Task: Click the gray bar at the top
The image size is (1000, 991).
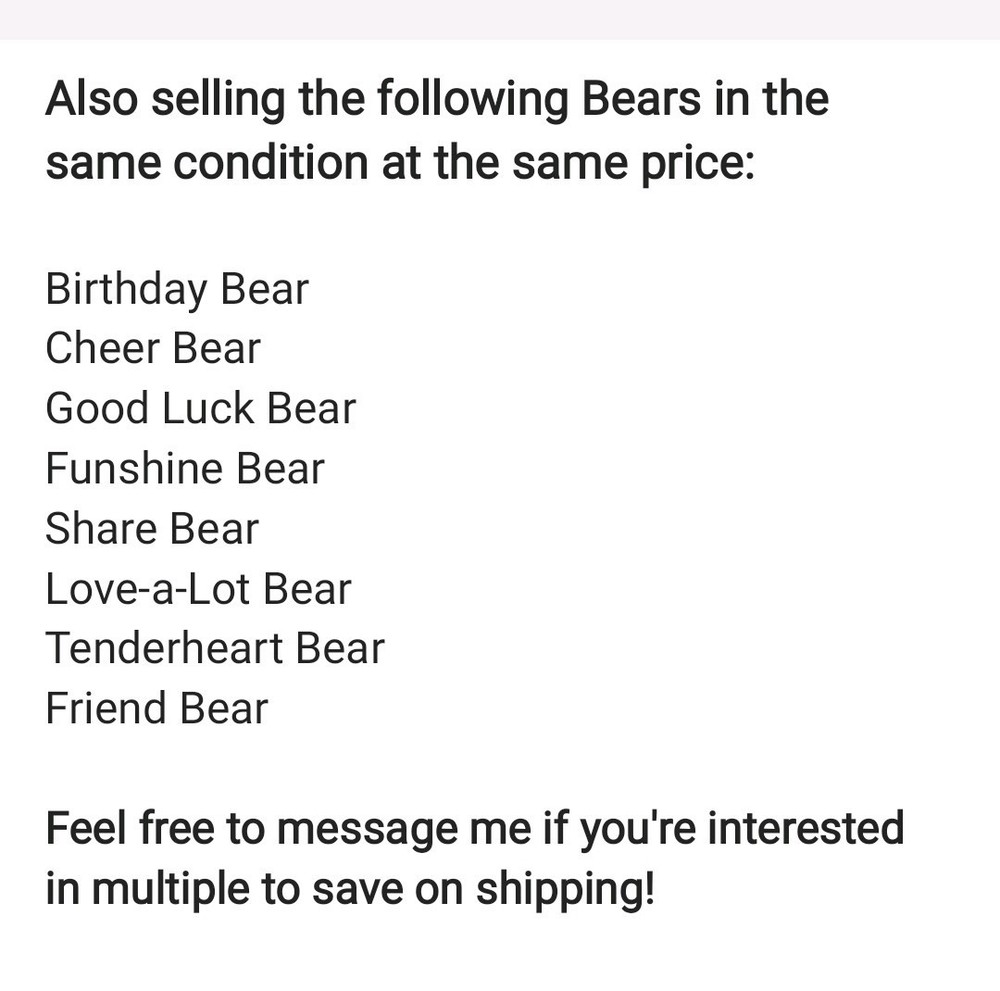Action: click(x=500, y=19)
